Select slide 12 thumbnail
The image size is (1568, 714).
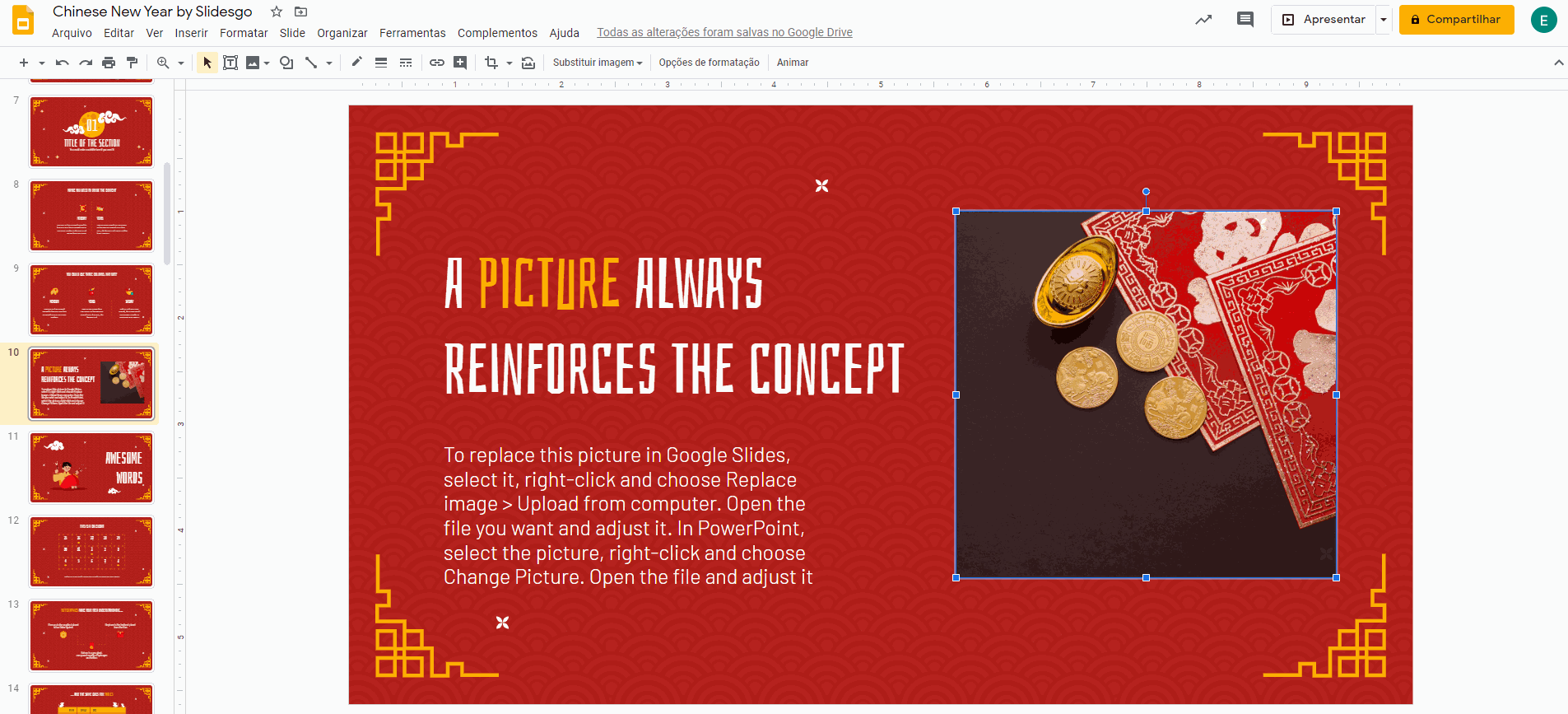pos(91,552)
